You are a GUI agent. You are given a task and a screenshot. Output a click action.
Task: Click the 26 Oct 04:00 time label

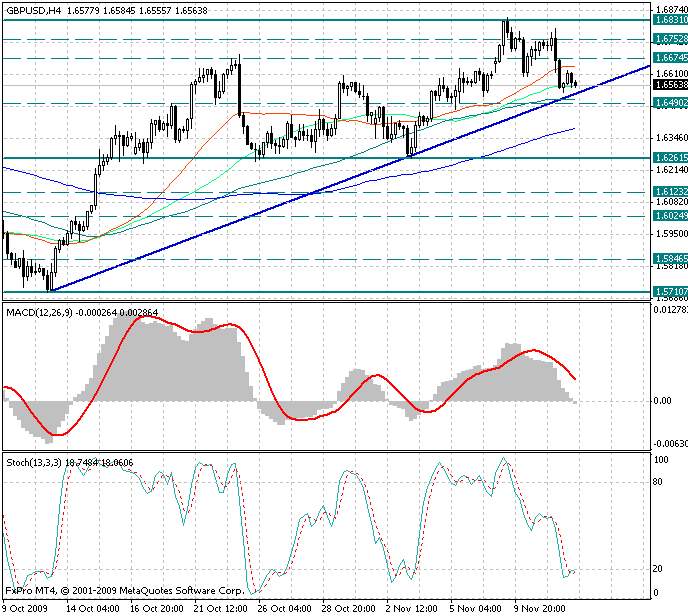[284, 609]
